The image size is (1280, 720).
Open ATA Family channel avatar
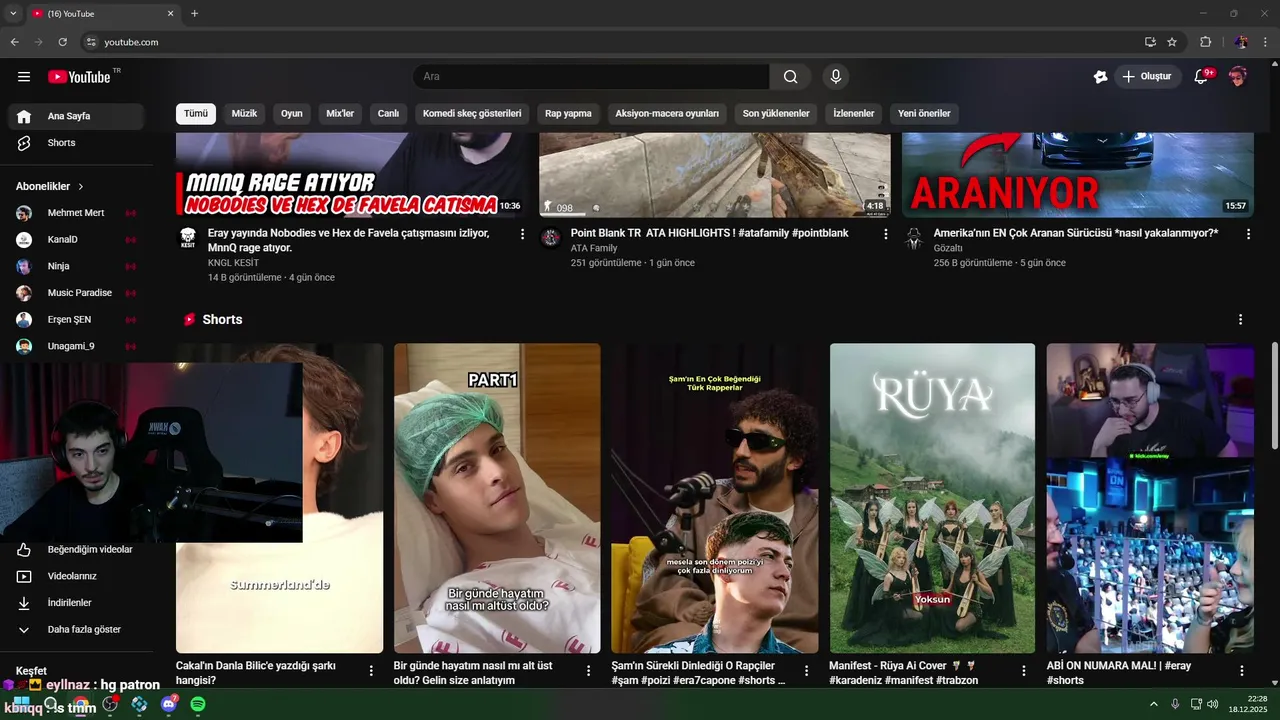pos(551,238)
